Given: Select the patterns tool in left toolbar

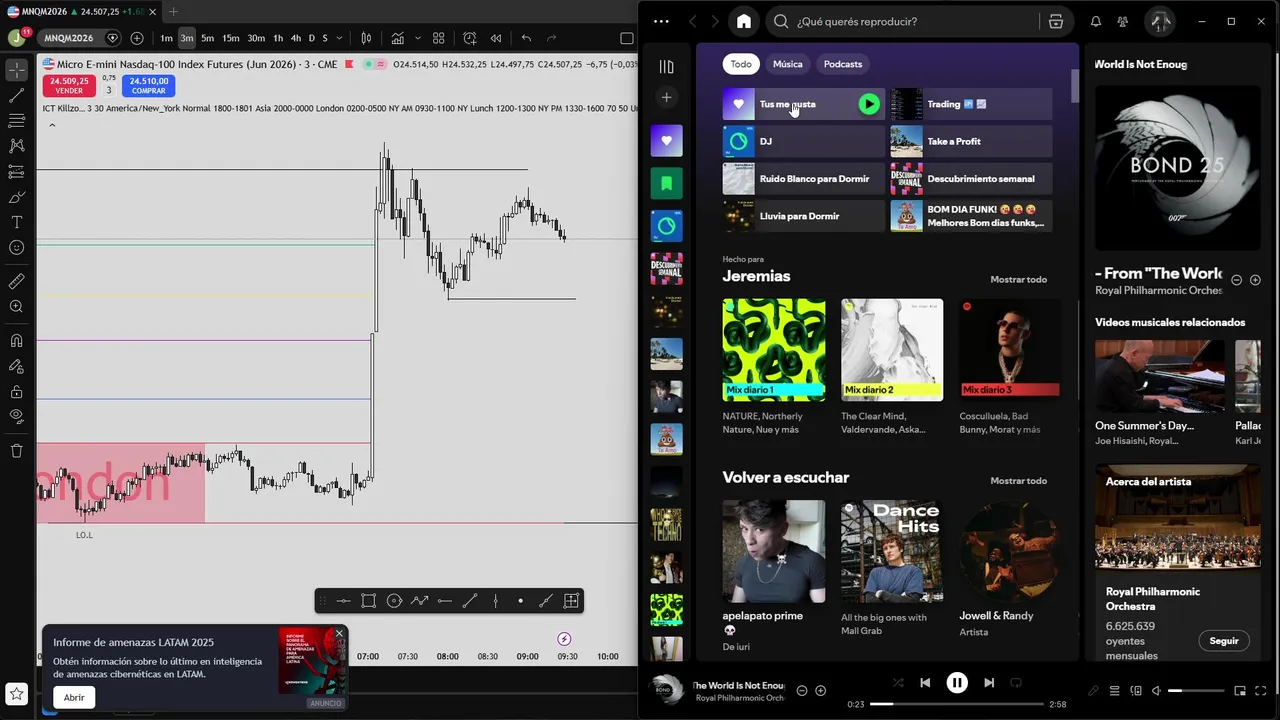Looking at the screenshot, I should pyautogui.click(x=16, y=146).
